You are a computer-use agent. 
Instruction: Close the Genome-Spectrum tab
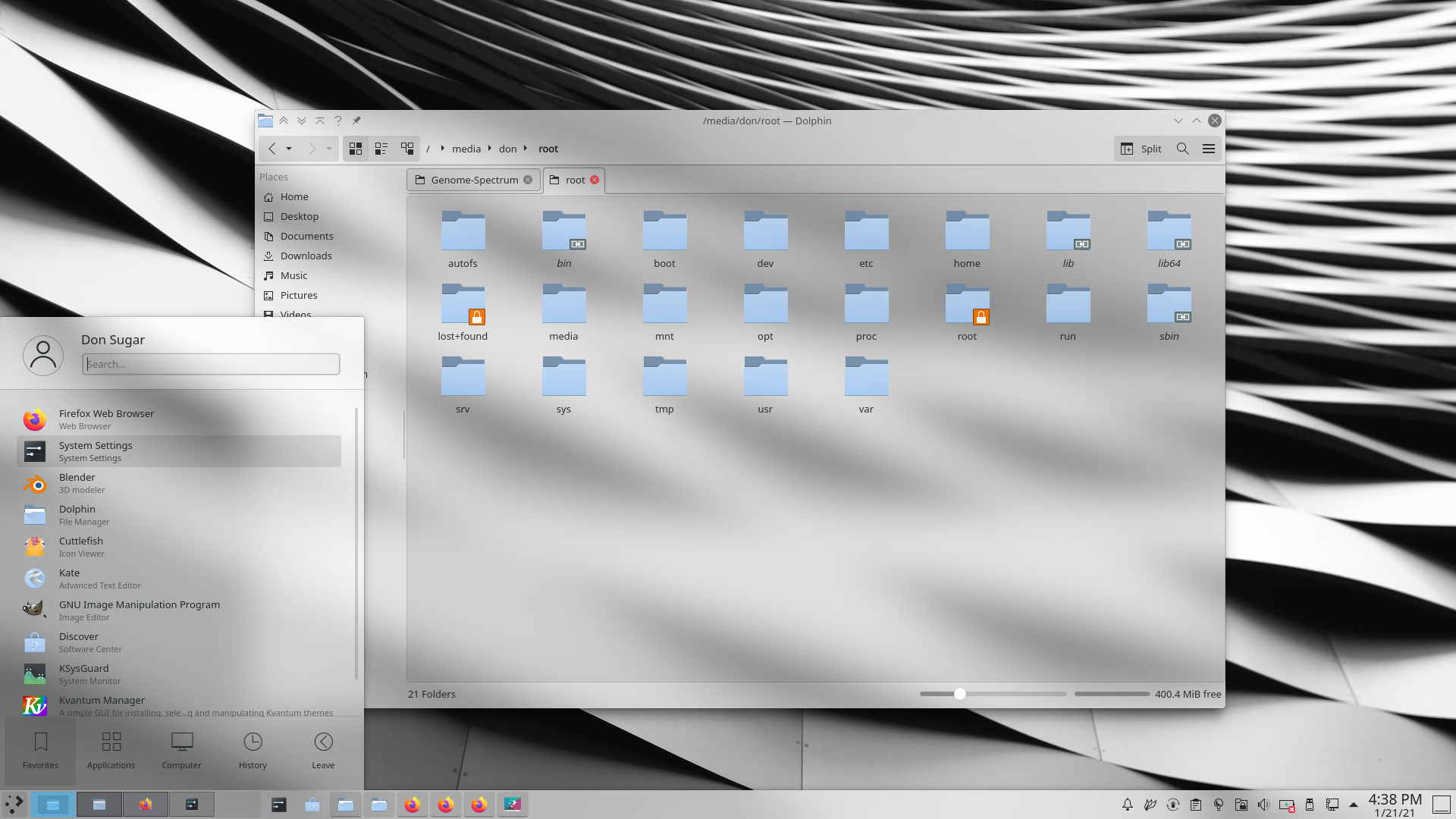pyautogui.click(x=528, y=180)
